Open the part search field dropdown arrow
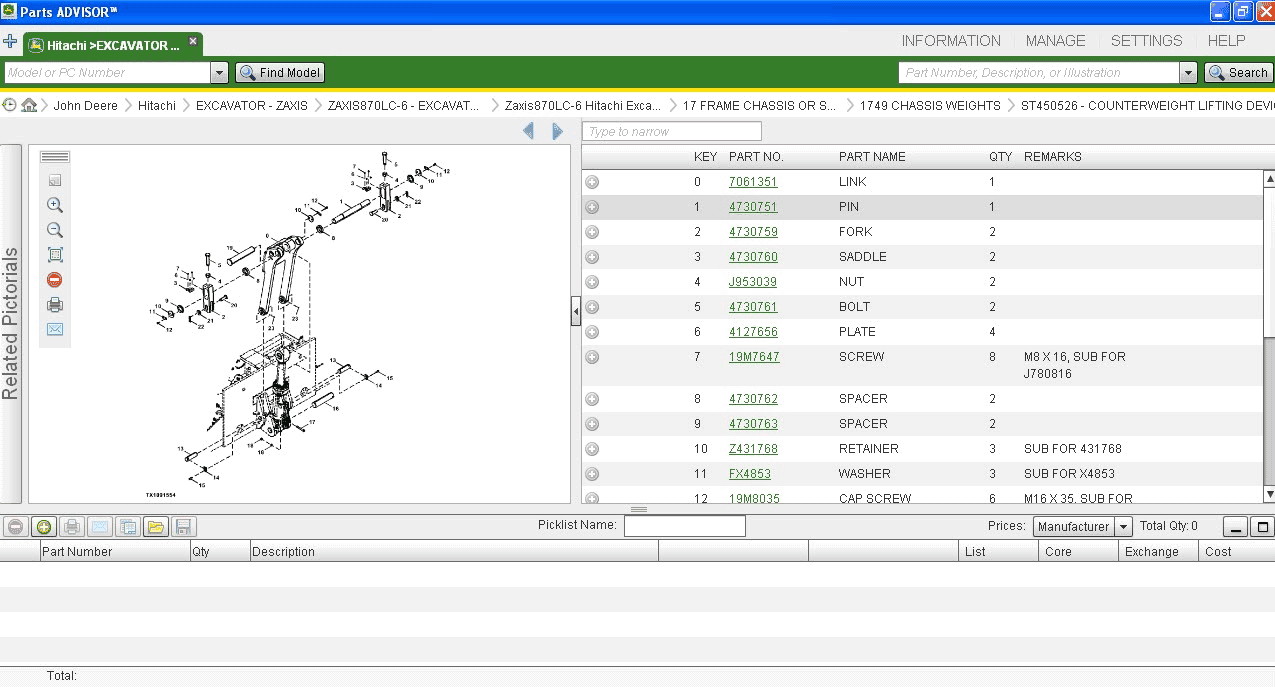 pos(1188,73)
